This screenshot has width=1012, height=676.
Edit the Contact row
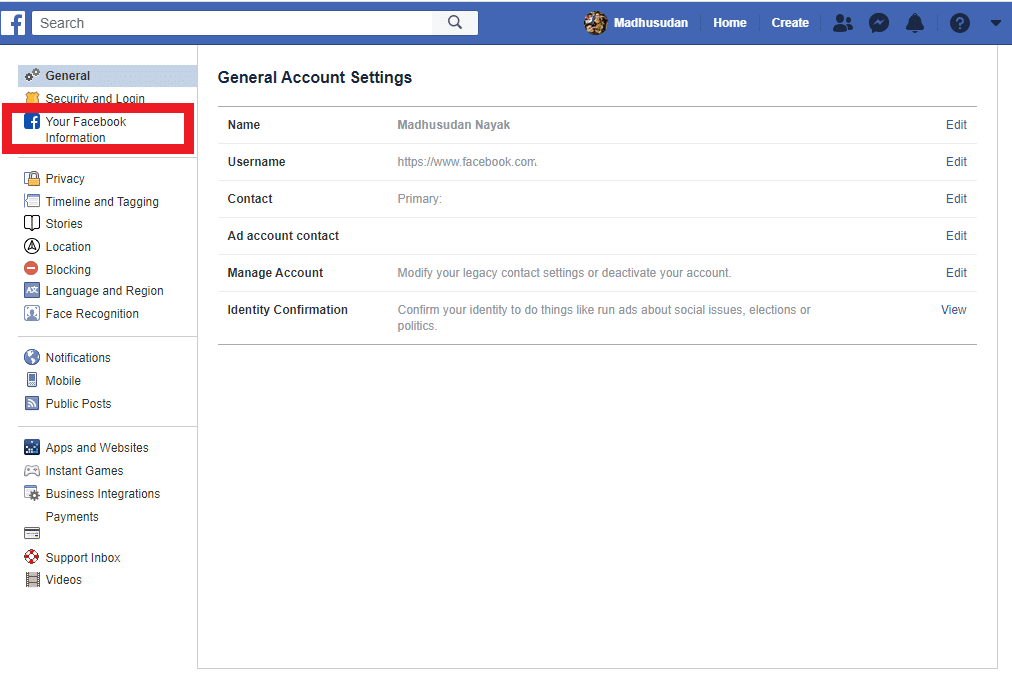[x=956, y=199]
